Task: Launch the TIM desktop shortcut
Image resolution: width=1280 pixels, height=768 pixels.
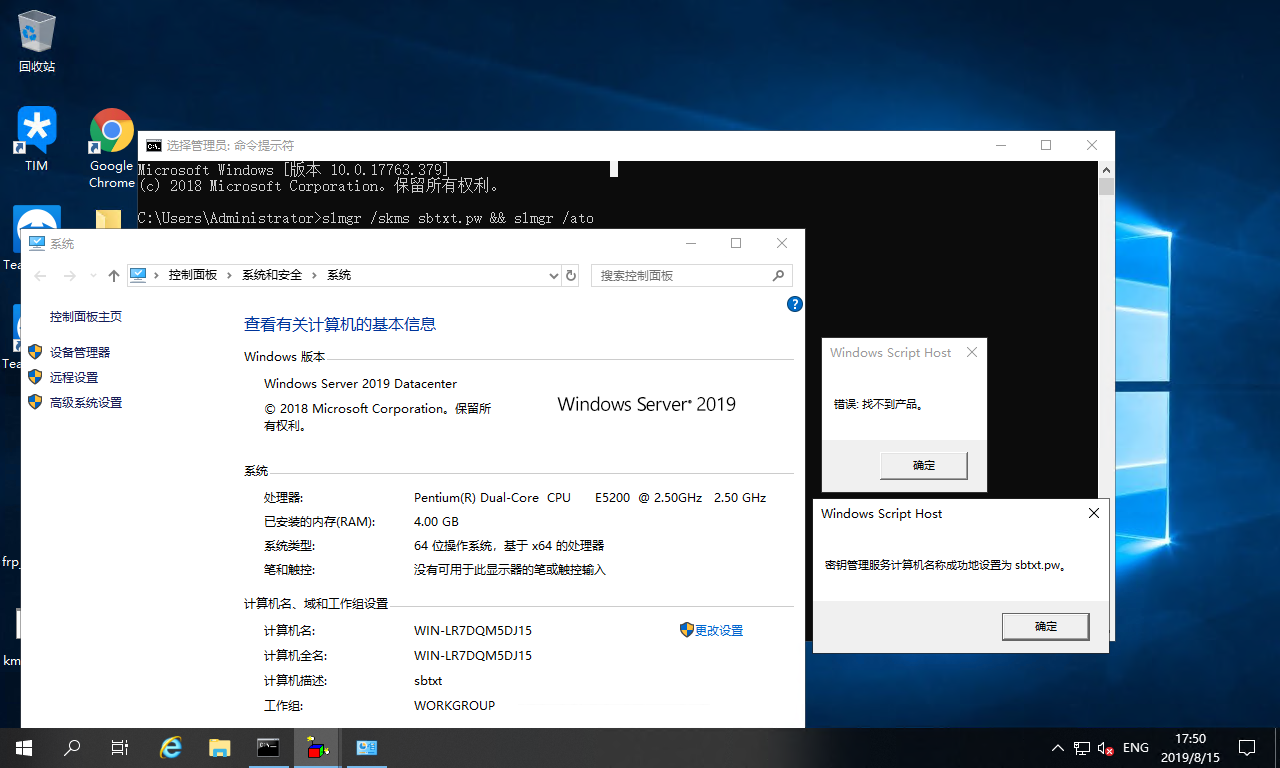Action: tap(37, 139)
